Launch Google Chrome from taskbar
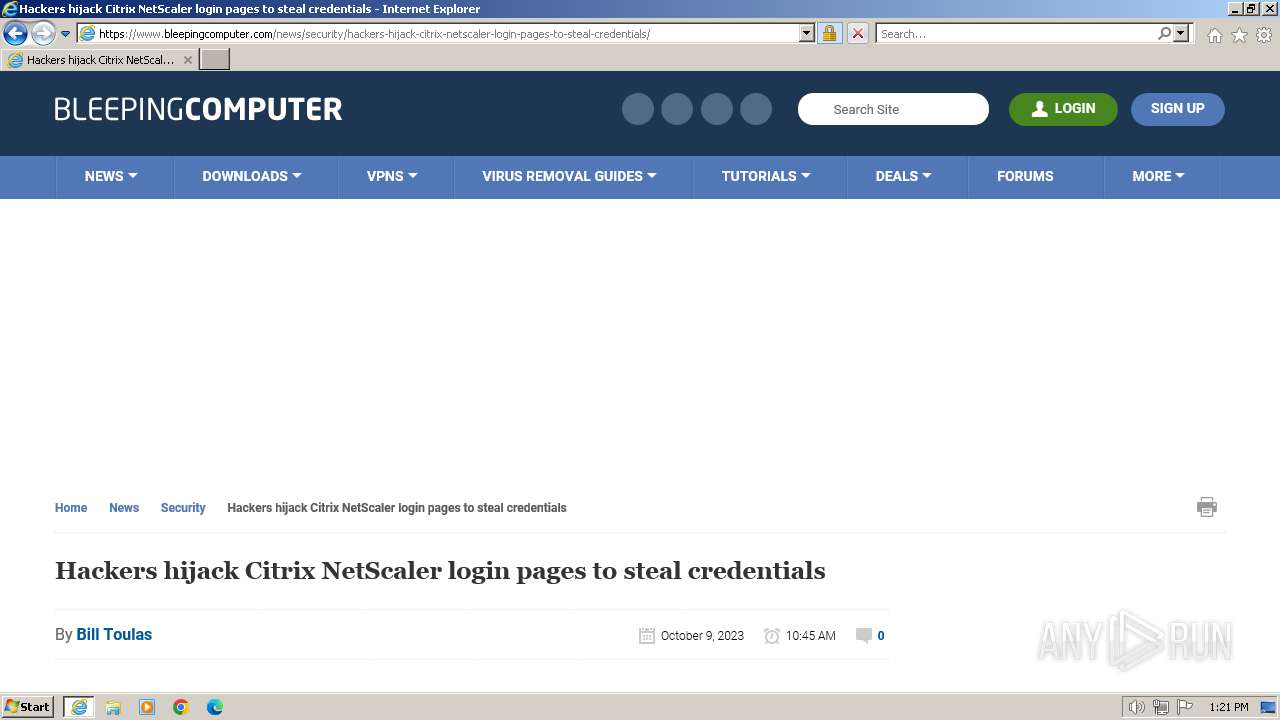1280x720 pixels. click(181, 707)
